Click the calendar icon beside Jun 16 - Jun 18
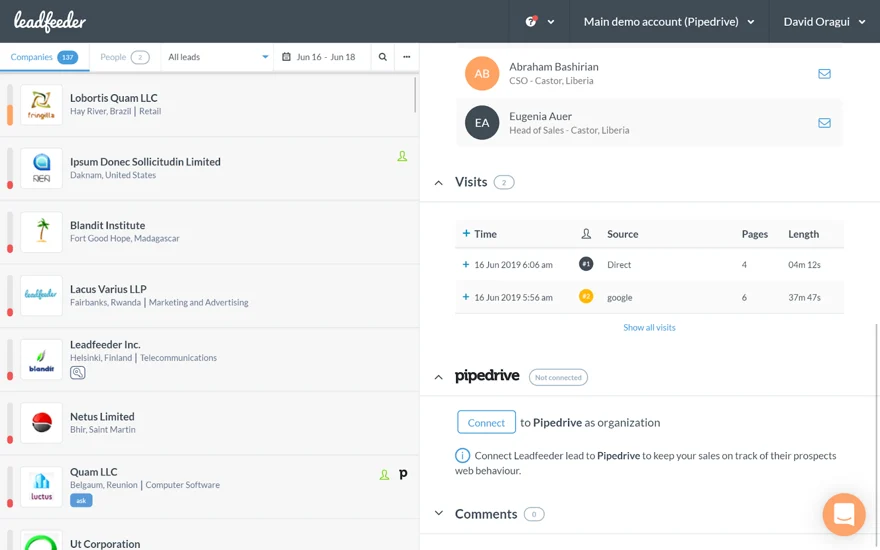This screenshot has height=550, width=880. click(286, 57)
